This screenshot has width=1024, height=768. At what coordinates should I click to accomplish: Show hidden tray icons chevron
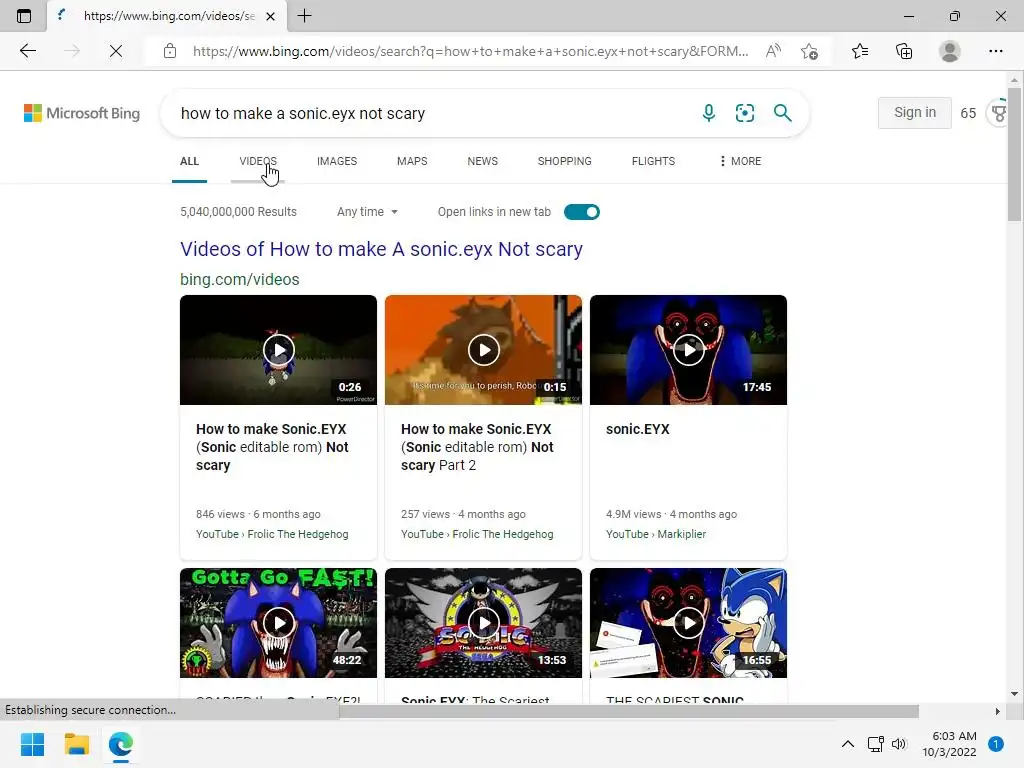pos(848,744)
